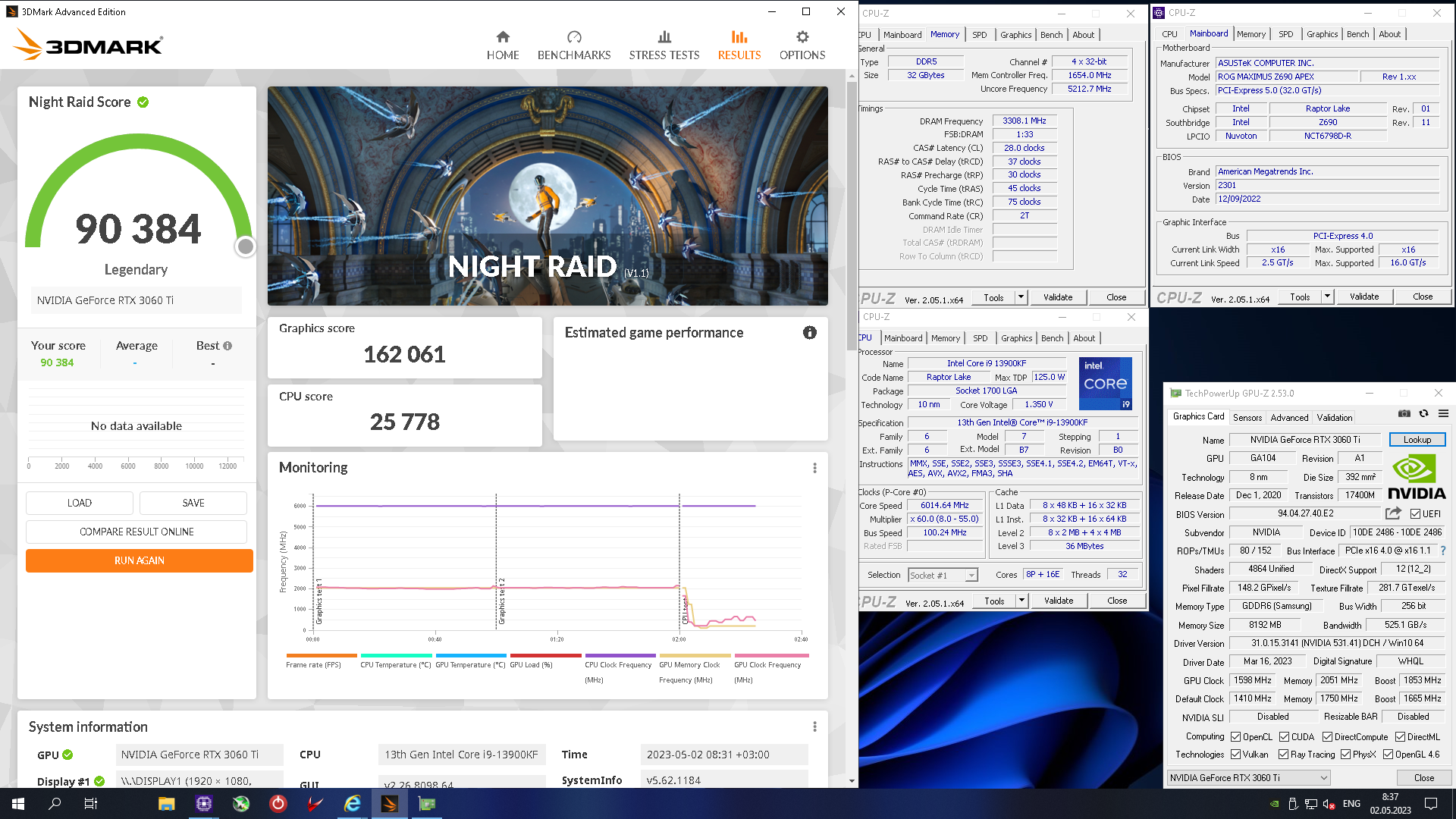Click the NVIDIA GeForce RTX 3060 Ti name field in GPU-Z
Screen dimensions: 1456x819
[x=1305, y=440]
